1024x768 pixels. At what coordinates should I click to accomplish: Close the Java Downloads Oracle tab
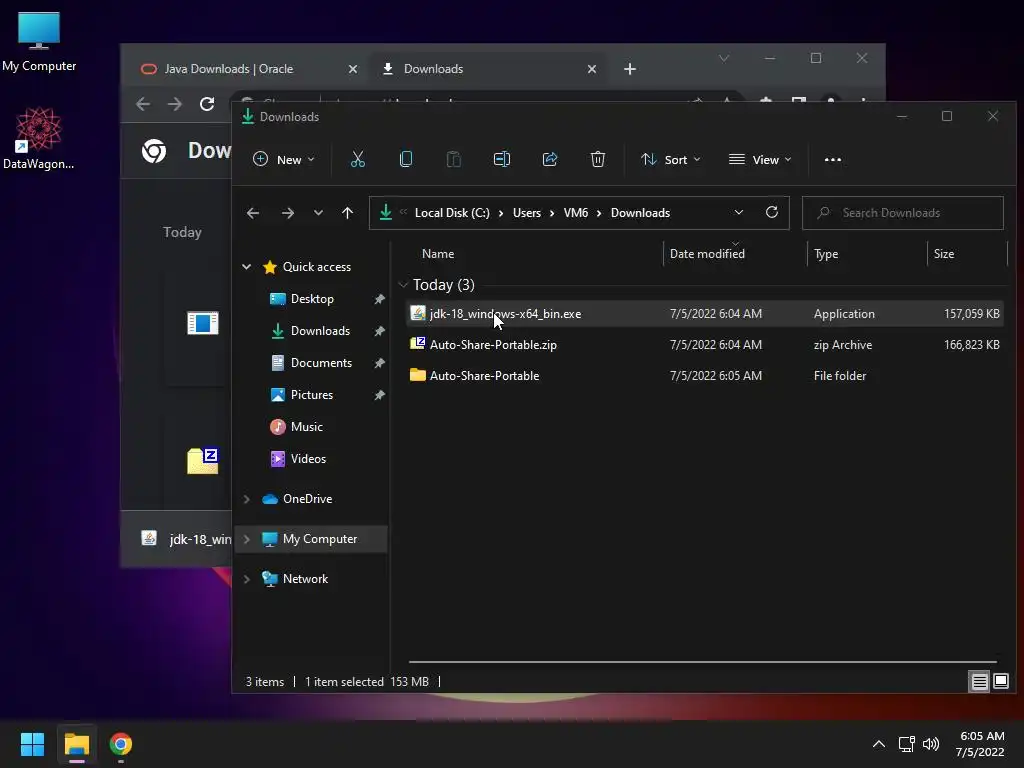point(353,69)
